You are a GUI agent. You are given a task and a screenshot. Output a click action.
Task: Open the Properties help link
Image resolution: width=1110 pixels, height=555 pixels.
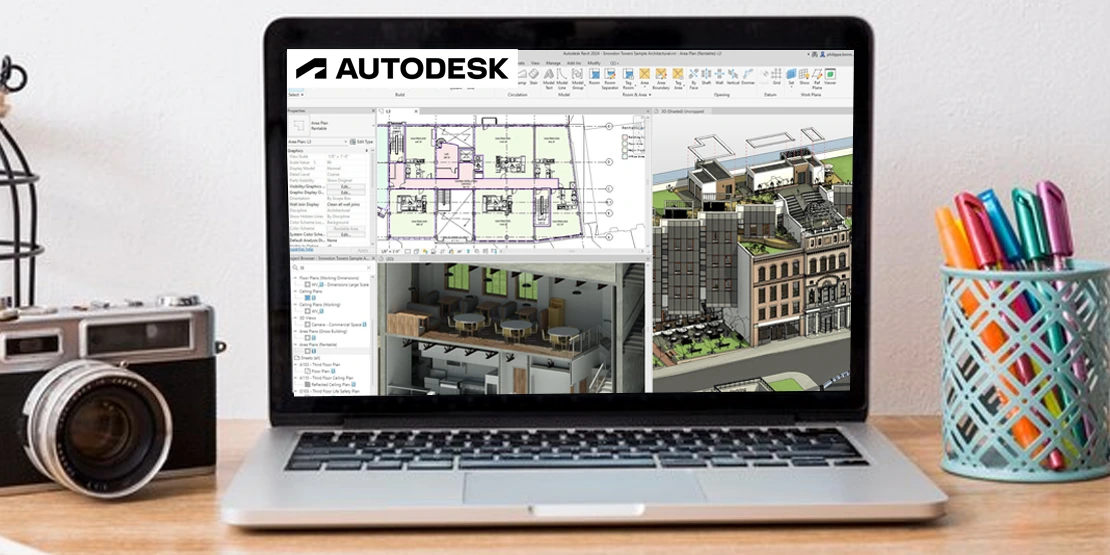pos(300,249)
